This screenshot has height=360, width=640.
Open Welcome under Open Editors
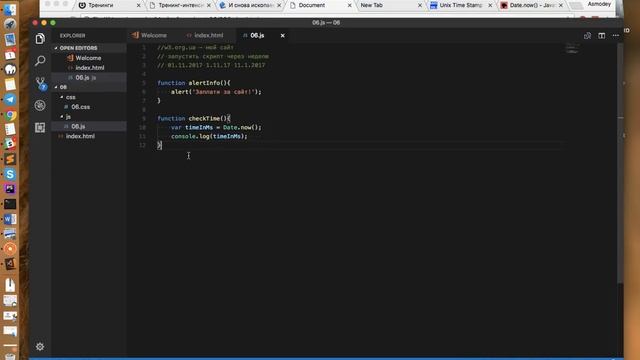(89, 58)
